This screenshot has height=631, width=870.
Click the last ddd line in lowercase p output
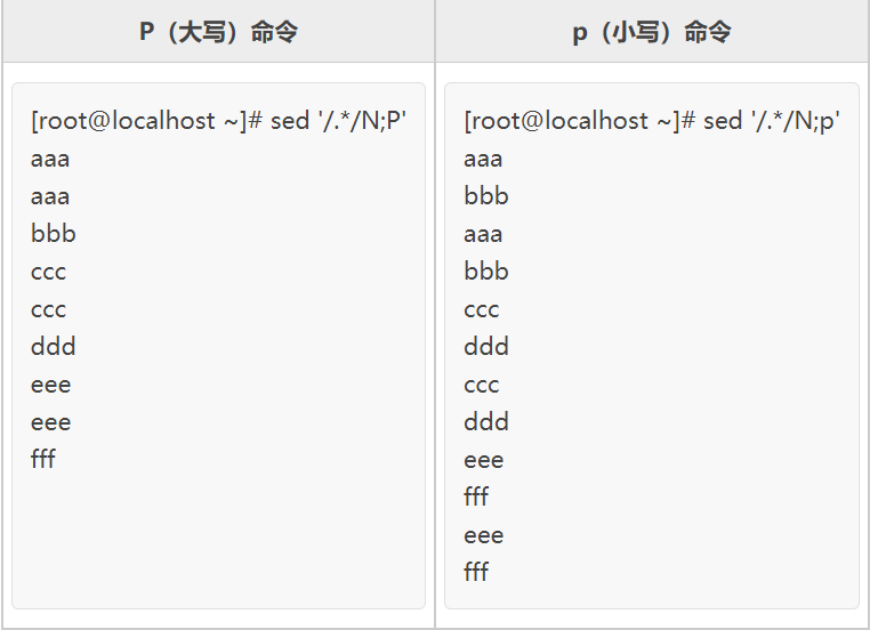[486, 422]
